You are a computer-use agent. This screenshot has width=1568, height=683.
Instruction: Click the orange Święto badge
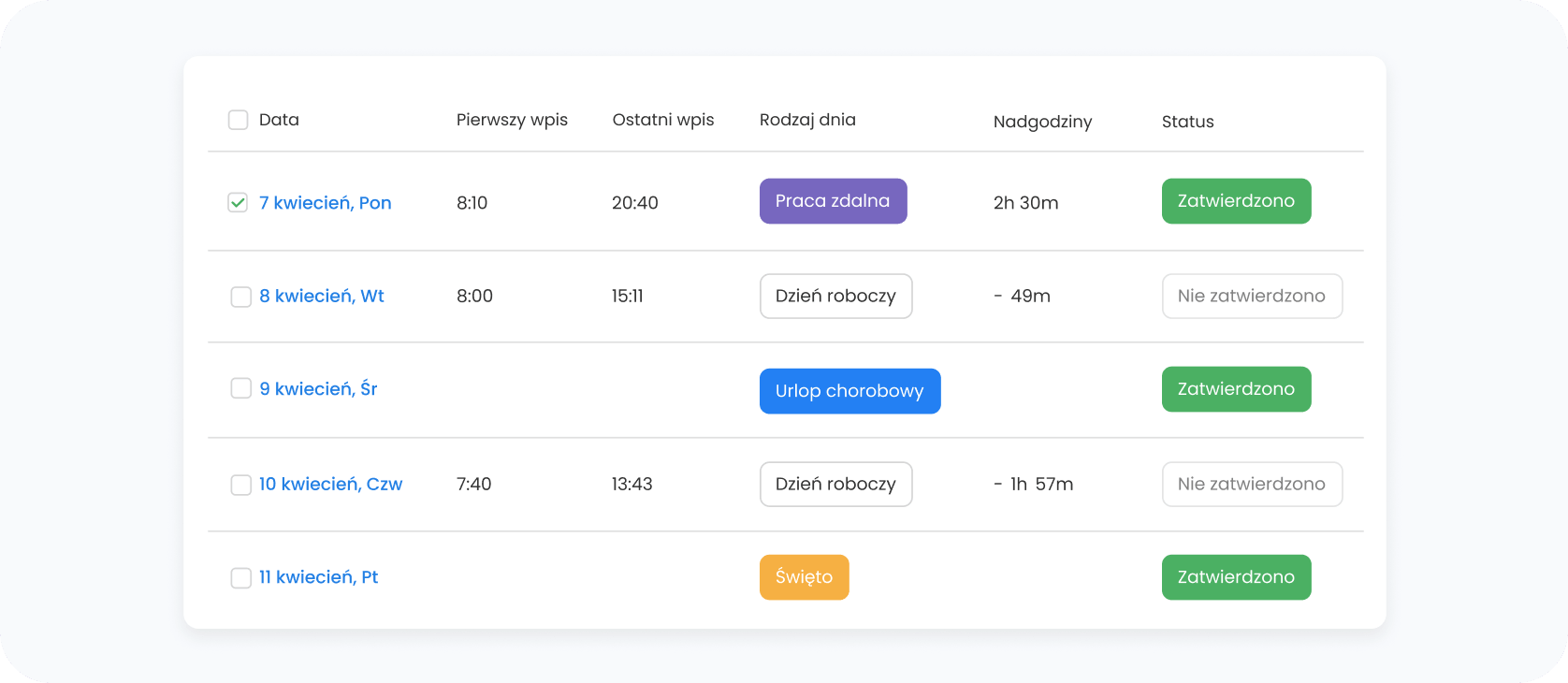[804, 577]
